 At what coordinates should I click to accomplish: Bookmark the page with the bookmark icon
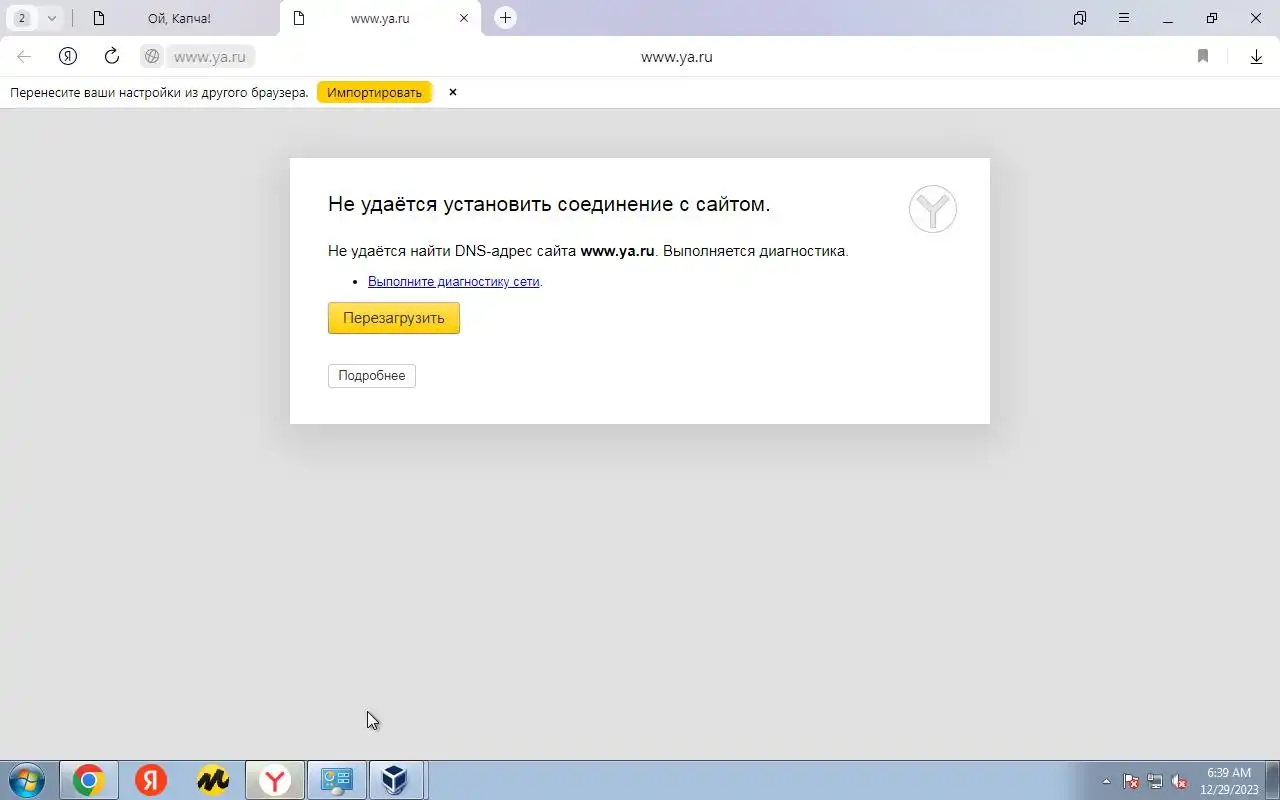pyautogui.click(x=1203, y=57)
